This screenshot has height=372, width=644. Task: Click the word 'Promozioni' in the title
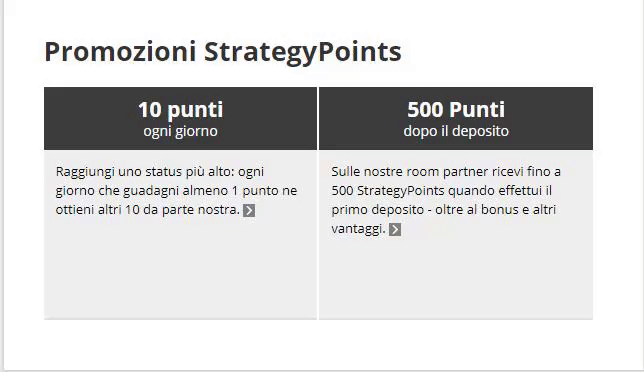[120, 51]
